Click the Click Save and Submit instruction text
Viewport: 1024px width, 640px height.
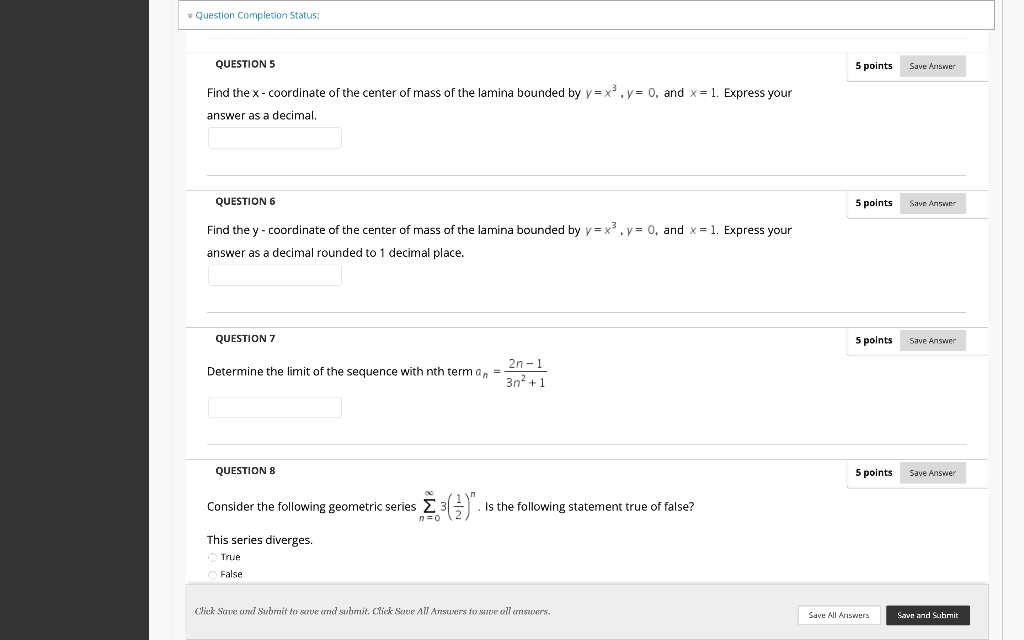(x=370, y=610)
